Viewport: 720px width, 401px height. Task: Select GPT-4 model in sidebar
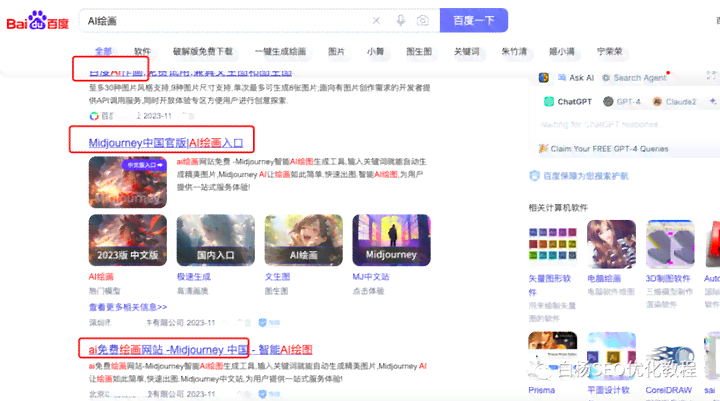[622, 102]
